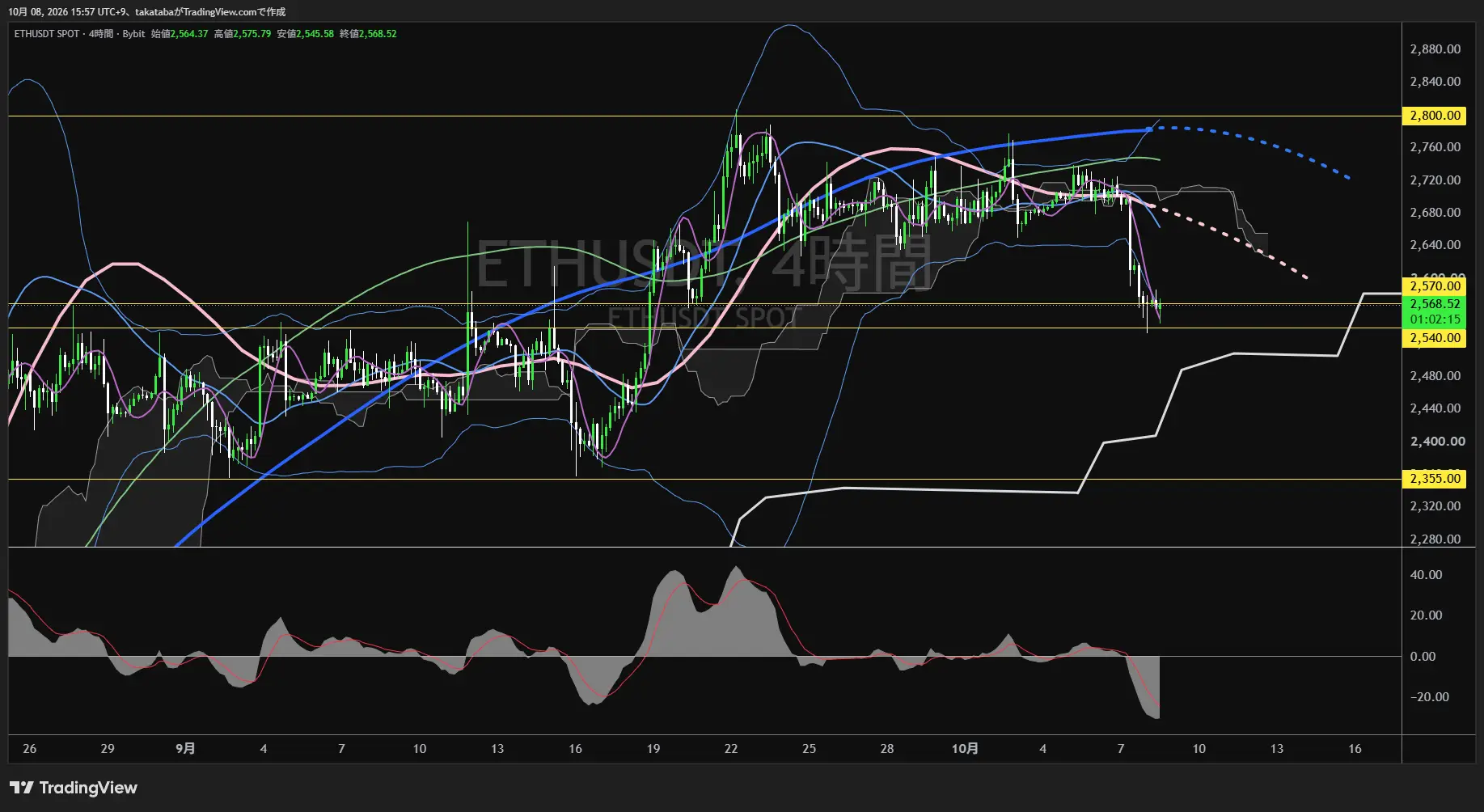1484x812 pixels.
Task: Select the 2,800.00 yellow price label
Action: [x=1435, y=116]
